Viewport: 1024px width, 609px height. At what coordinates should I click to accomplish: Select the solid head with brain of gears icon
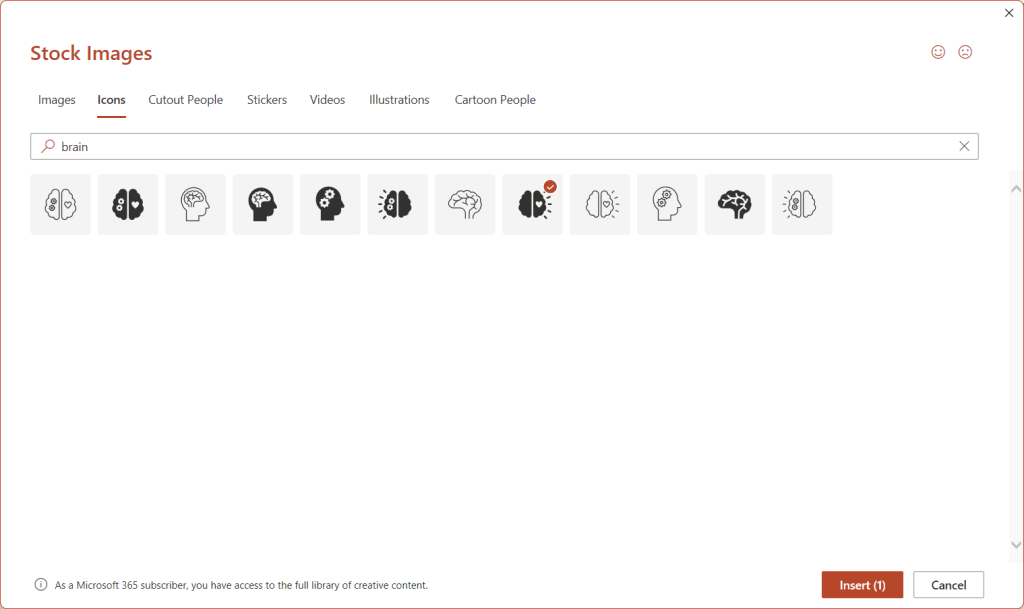[262, 204]
